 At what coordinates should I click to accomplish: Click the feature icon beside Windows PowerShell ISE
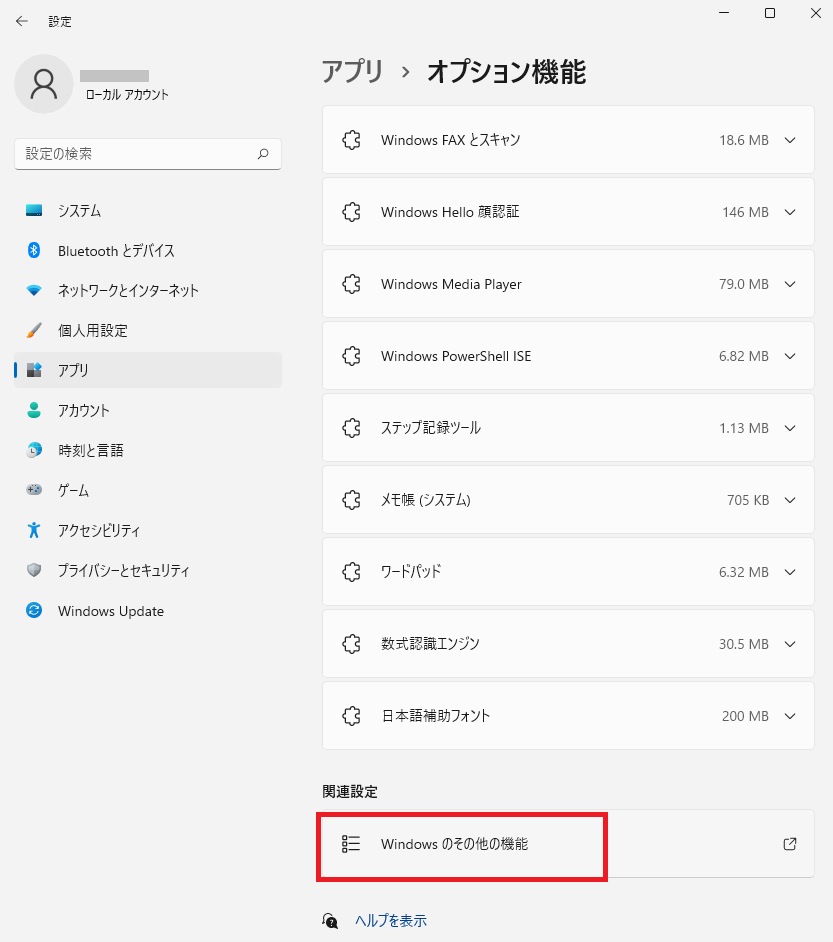(351, 356)
